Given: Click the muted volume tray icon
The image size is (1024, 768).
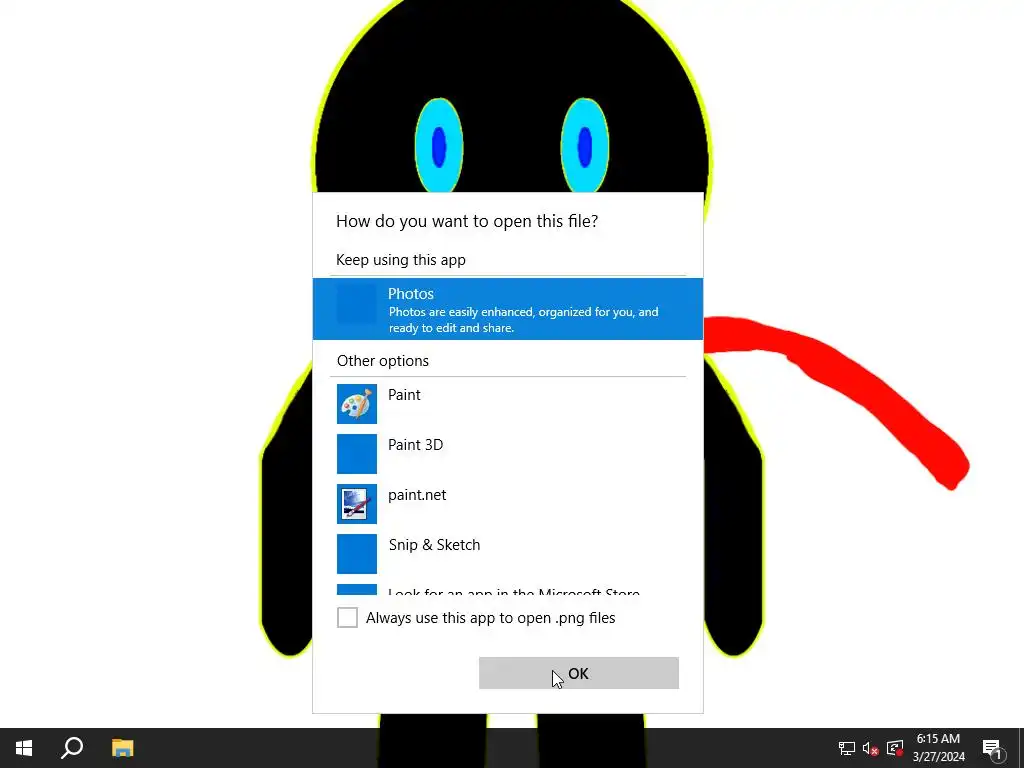Looking at the screenshot, I should tap(871, 748).
